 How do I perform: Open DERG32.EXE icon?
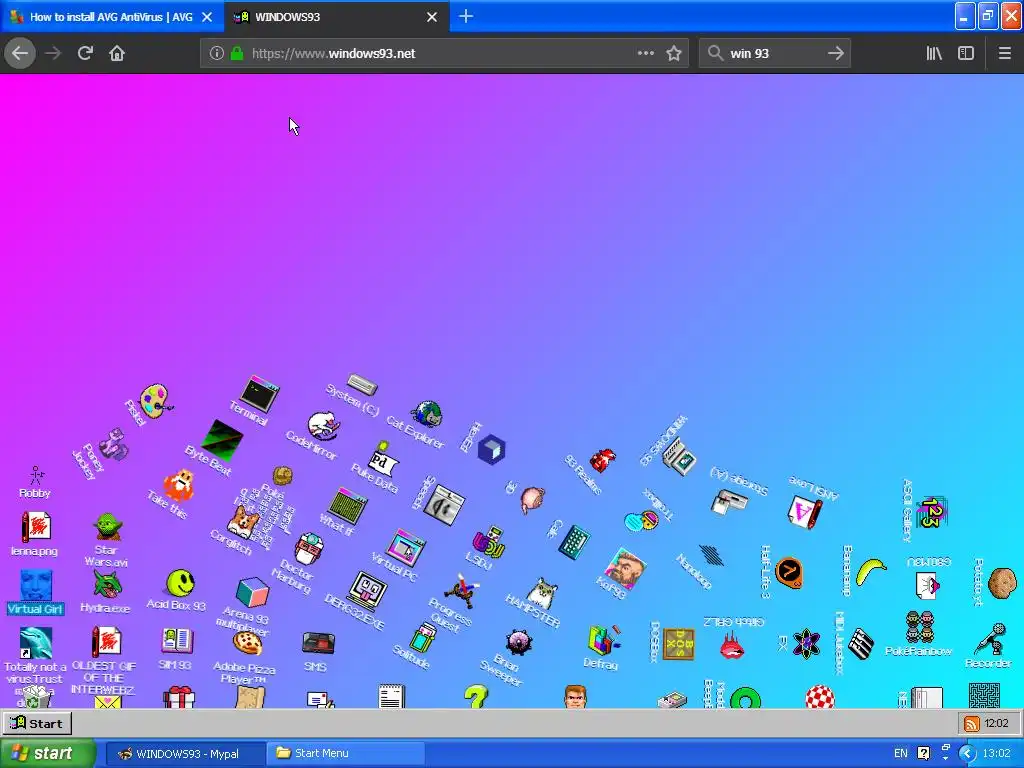pyautogui.click(x=367, y=591)
